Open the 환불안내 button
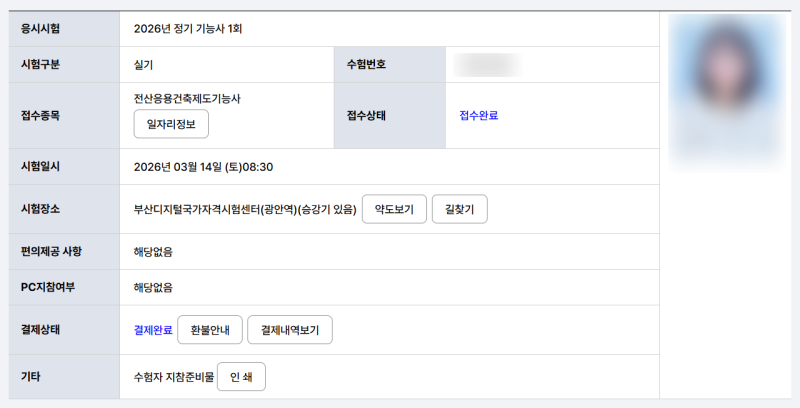Screen dimensions: 800x408 click(210, 330)
